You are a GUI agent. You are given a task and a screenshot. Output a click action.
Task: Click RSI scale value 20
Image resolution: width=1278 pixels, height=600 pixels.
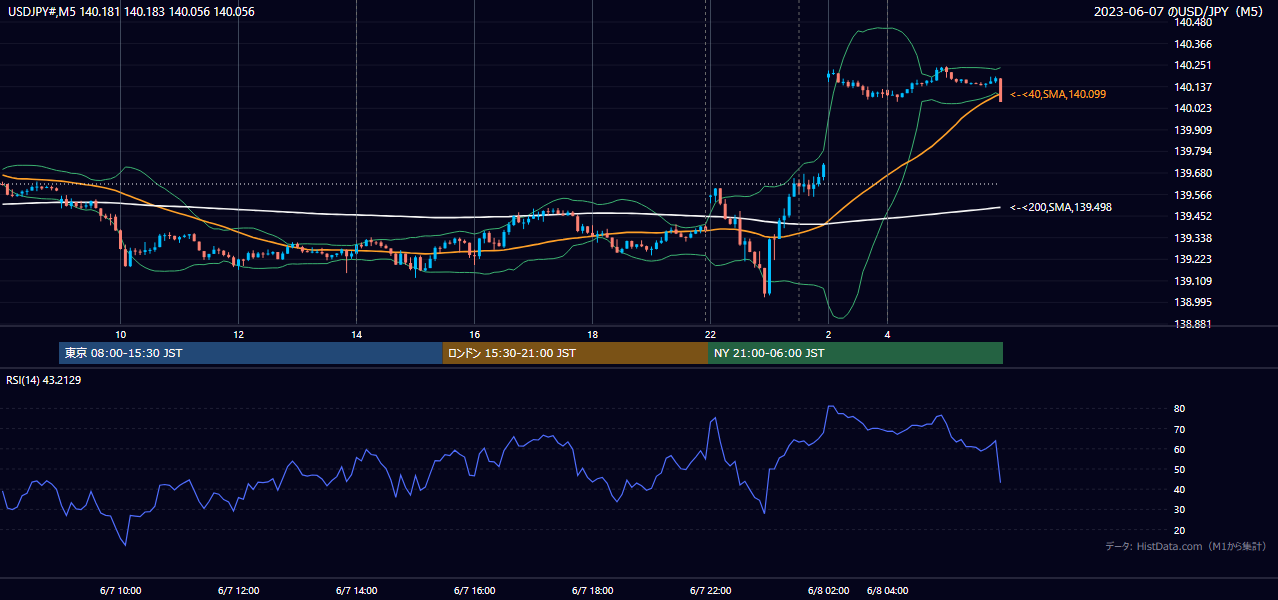pyautogui.click(x=1180, y=530)
